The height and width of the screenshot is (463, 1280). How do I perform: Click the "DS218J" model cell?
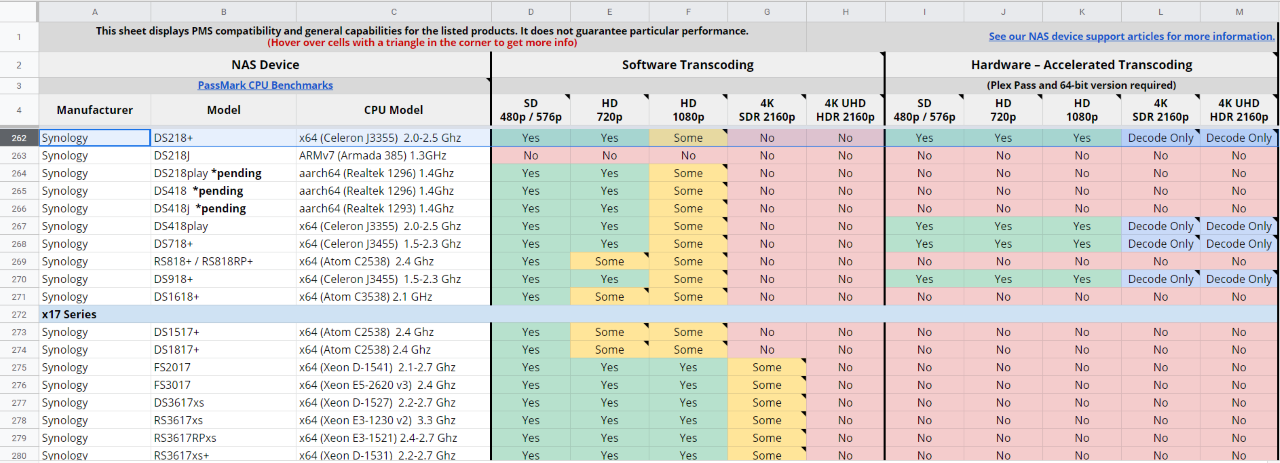click(223, 156)
